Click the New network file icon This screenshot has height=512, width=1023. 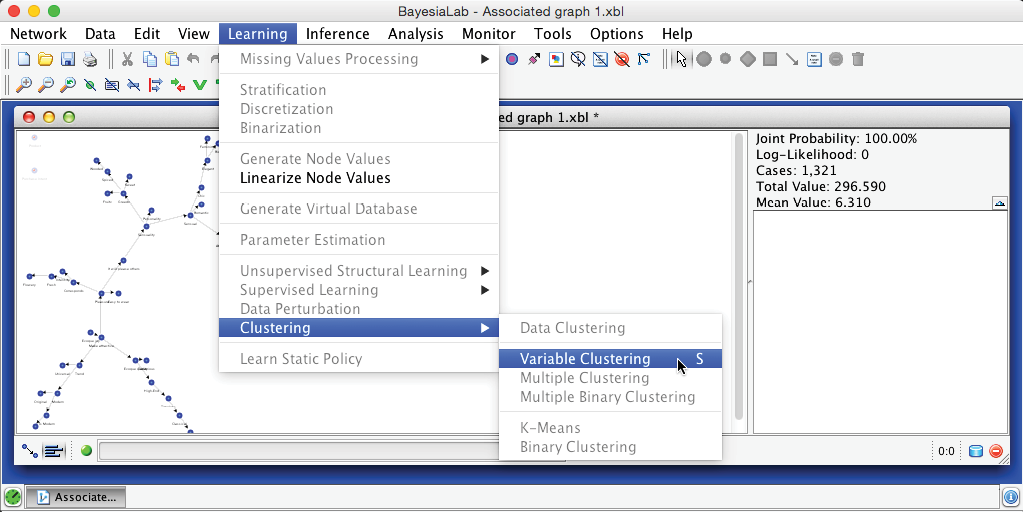click(x=24, y=59)
